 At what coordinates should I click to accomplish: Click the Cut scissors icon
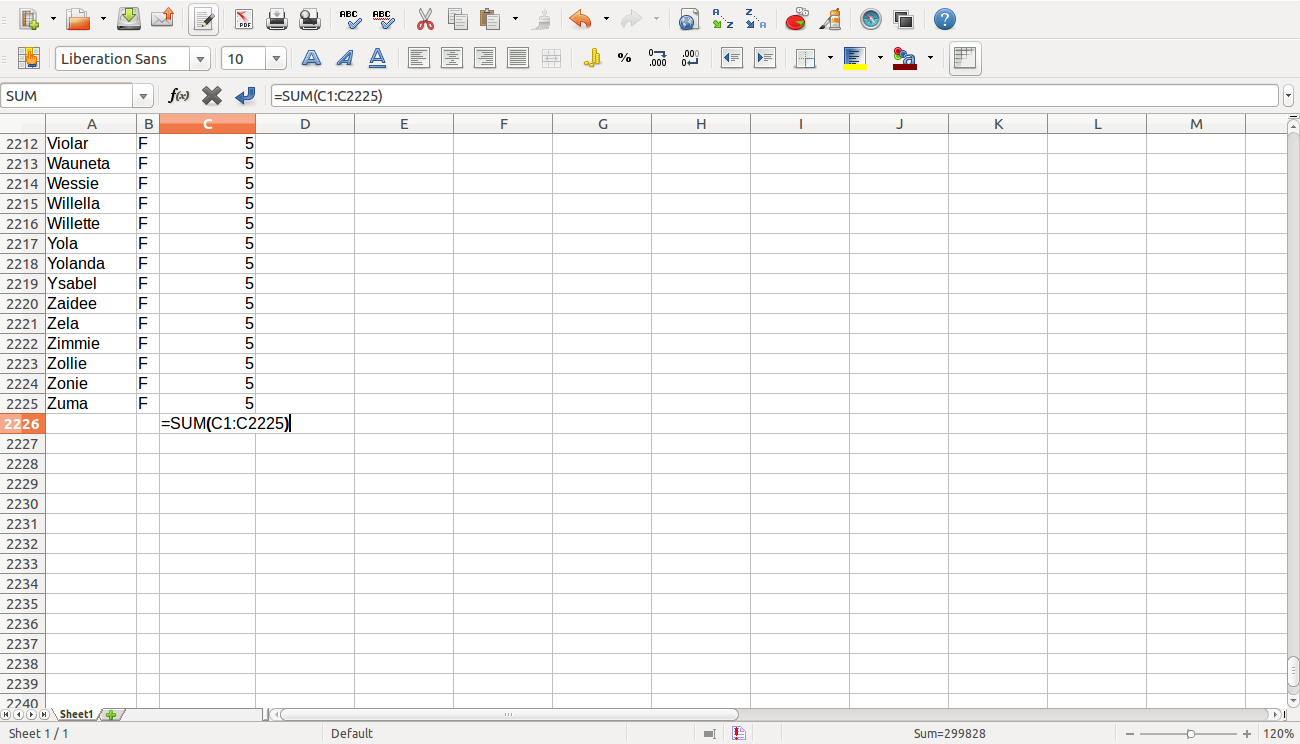pos(425,19)
